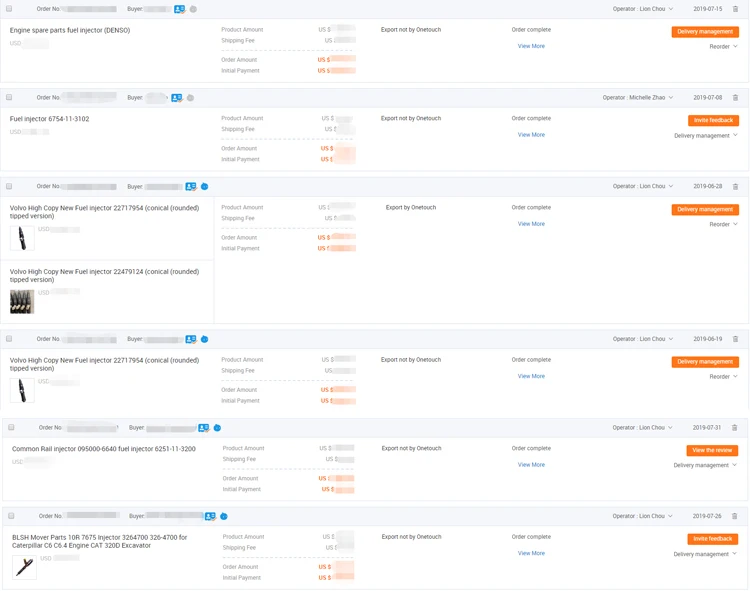This screenshot has height=591, width=750.
Task: Open Reorder dropdown on DENSO order
Action: click(723, 46)
